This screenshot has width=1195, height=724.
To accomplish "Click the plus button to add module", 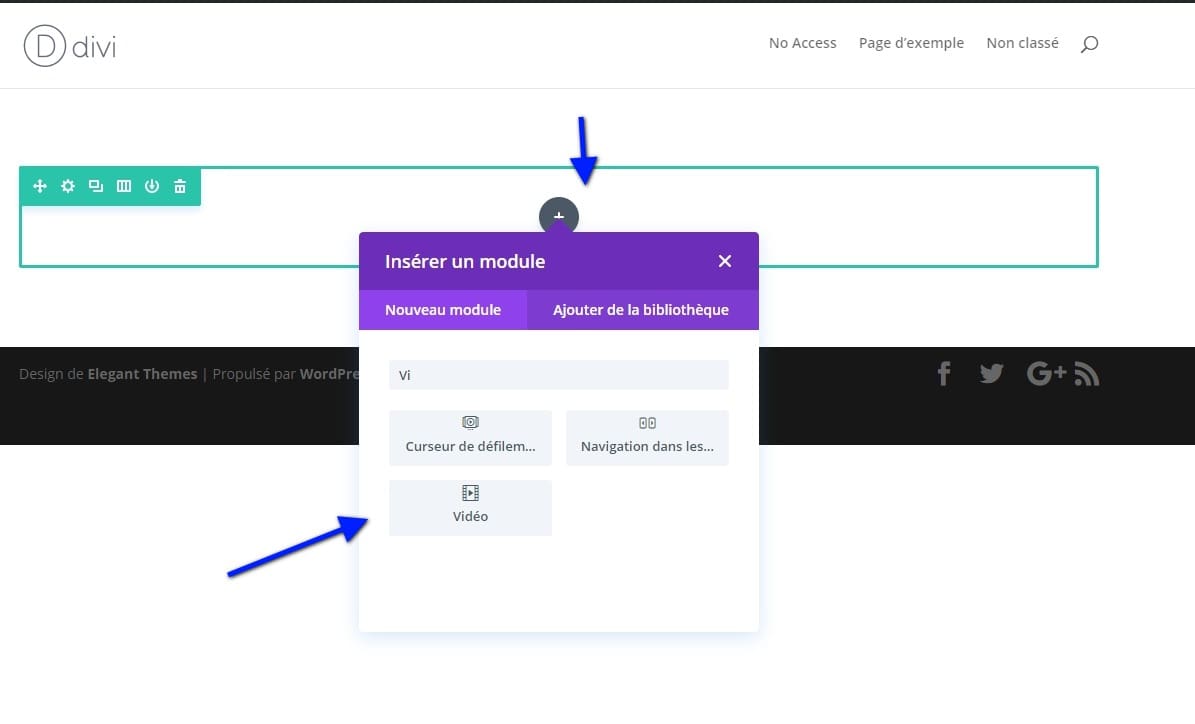I will click(559, 216).
